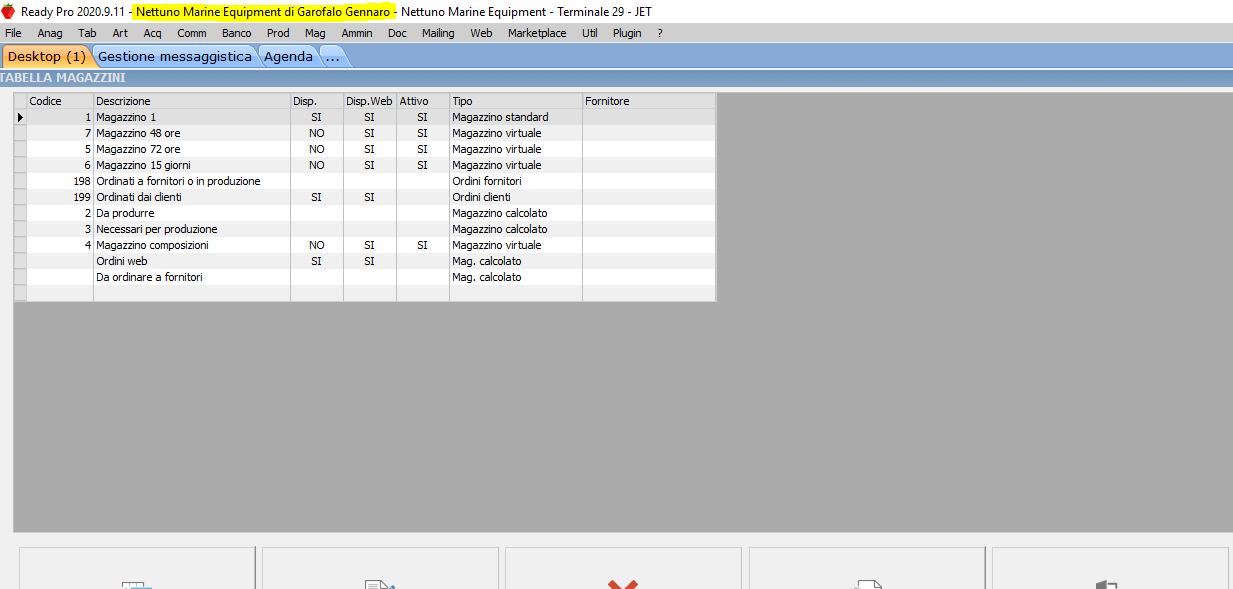
Task: Click the 'Ordini fornitori' type cell
Action: click(516, 181)
